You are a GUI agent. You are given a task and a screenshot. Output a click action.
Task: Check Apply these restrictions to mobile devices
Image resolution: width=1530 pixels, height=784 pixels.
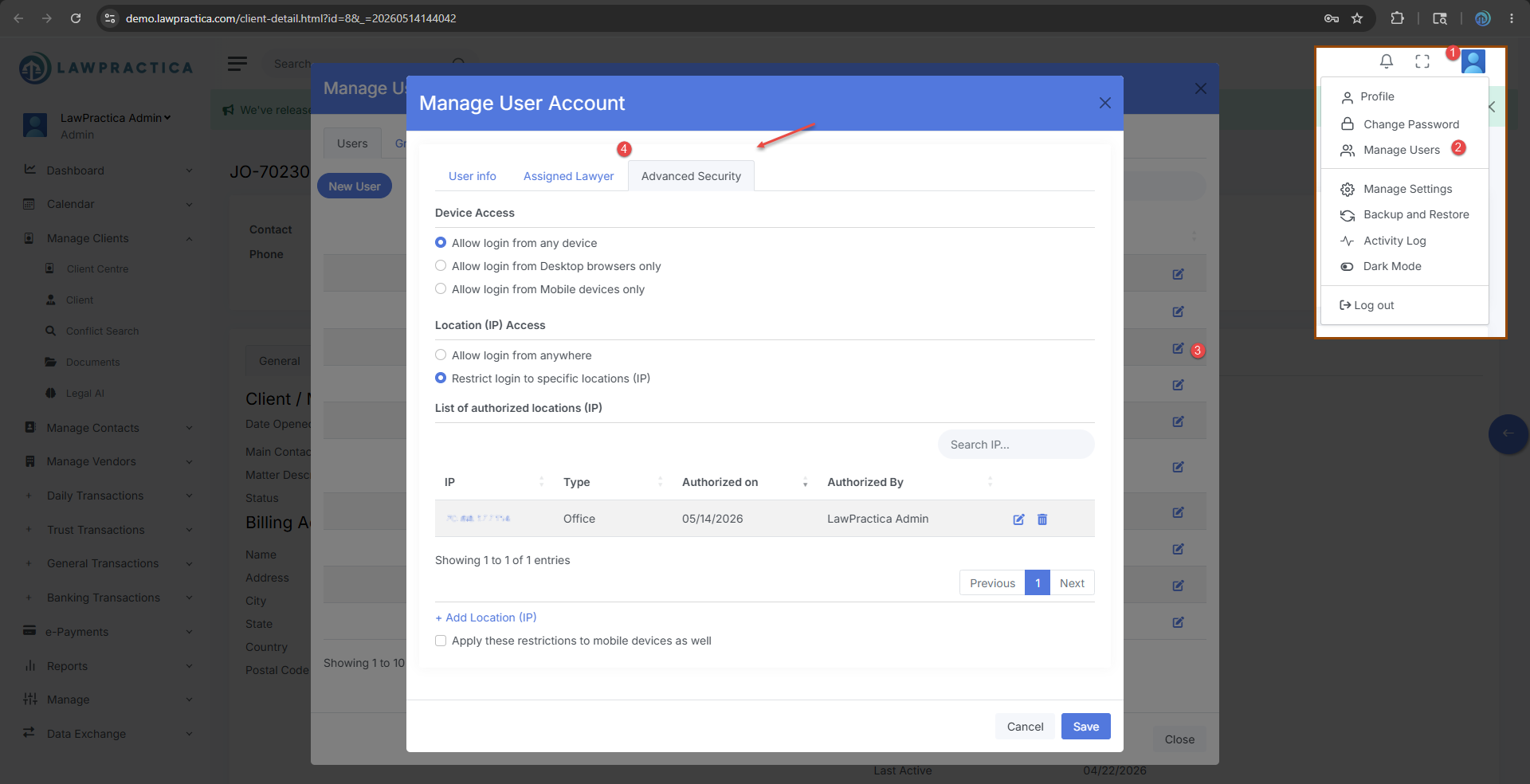tap(441, 641)
